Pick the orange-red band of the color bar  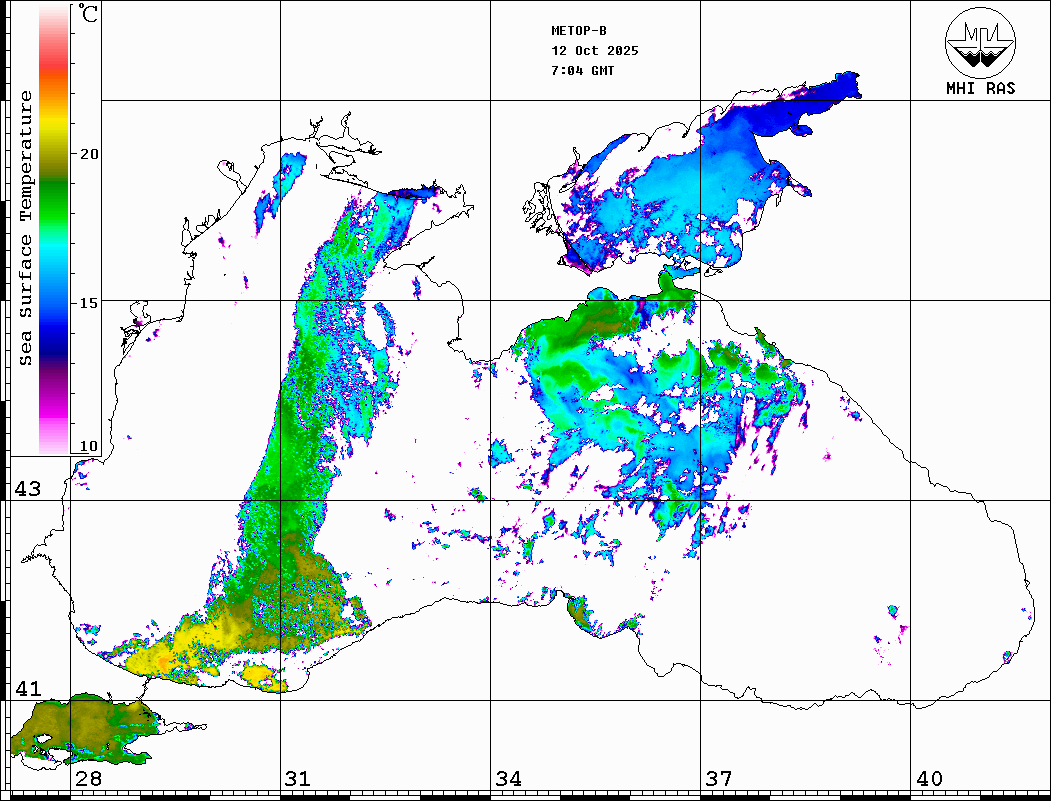pos(54,75)
